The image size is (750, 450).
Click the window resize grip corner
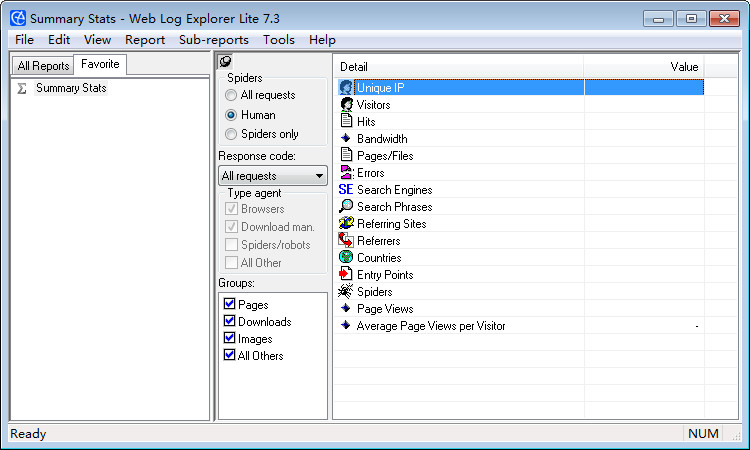point(736,436)
